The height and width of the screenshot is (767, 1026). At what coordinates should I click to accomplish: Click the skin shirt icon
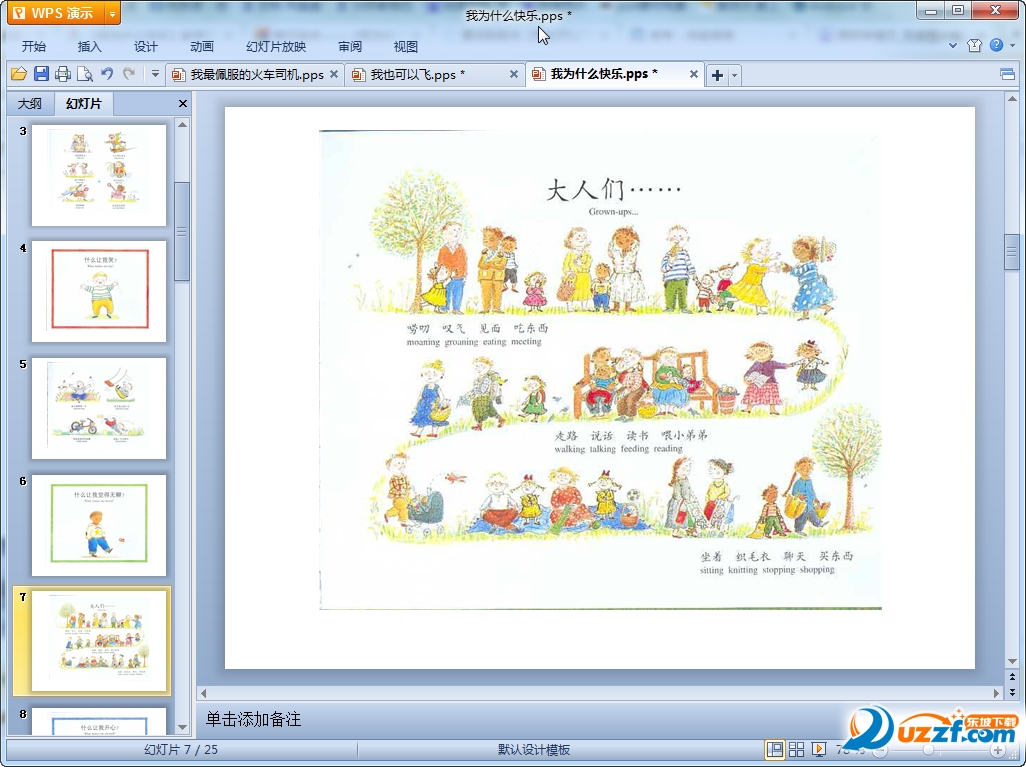tap(974, 45)
